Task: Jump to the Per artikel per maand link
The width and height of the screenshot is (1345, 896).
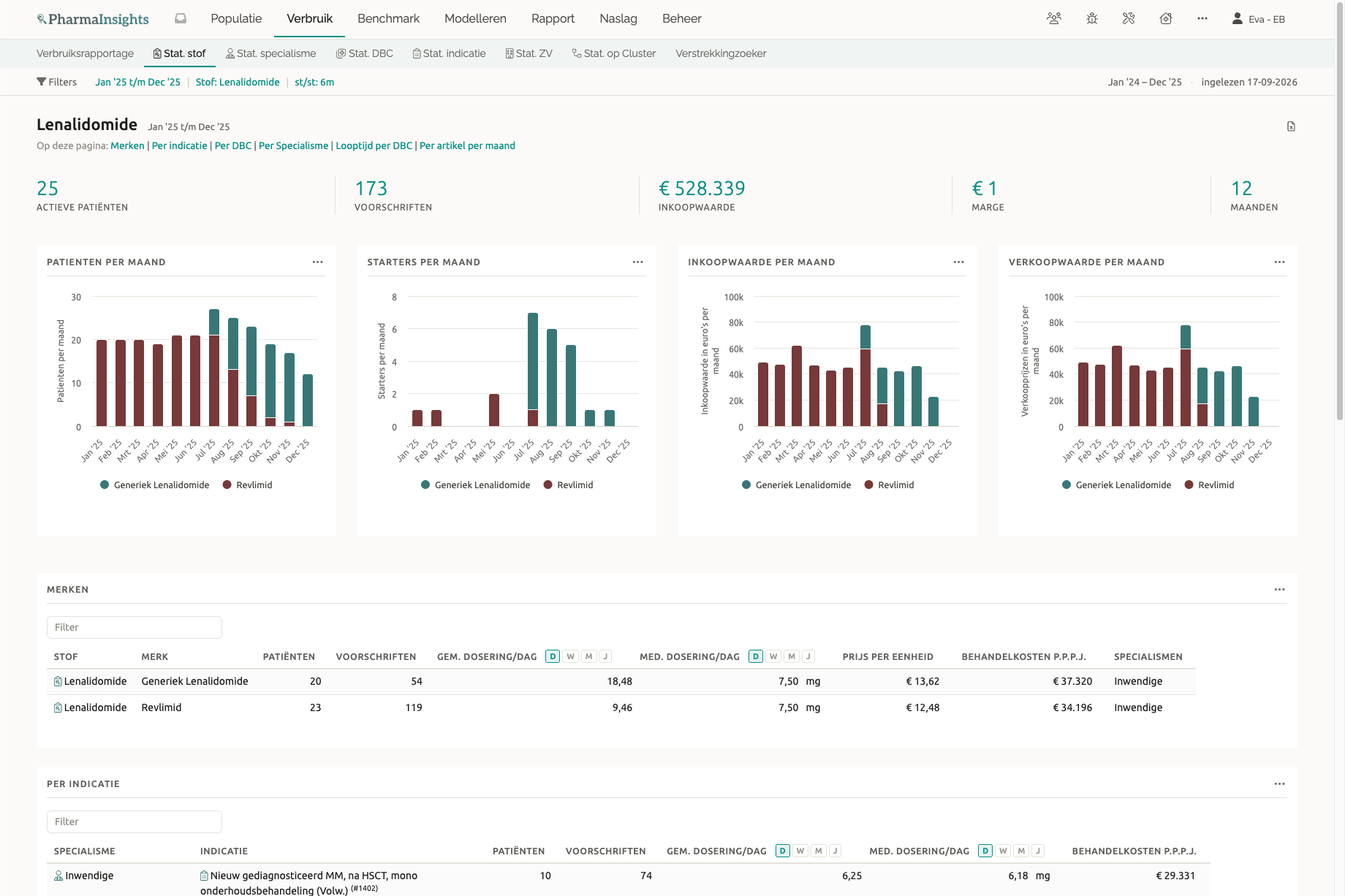Action: 467,145
